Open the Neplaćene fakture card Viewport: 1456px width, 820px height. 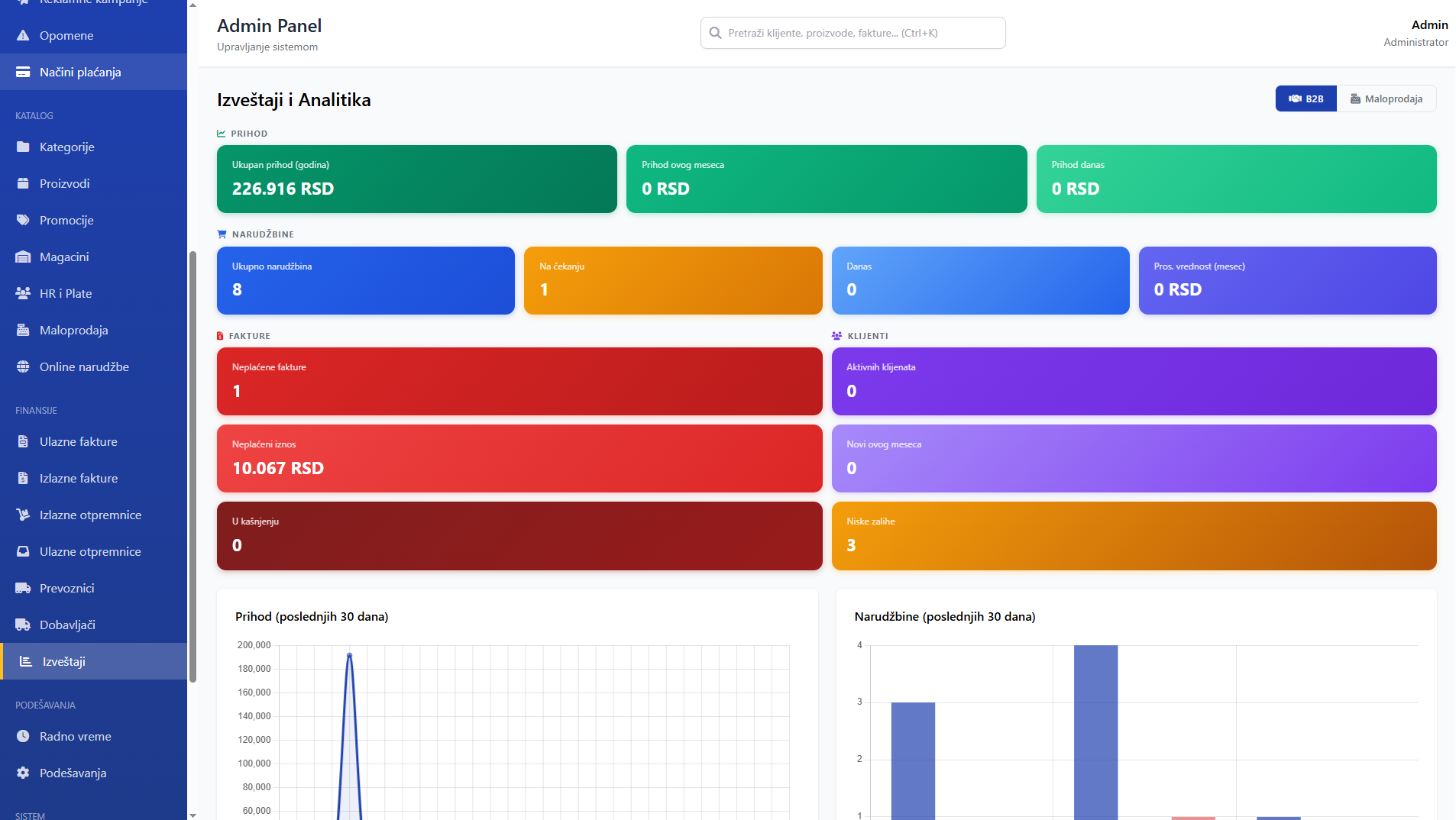519,381
